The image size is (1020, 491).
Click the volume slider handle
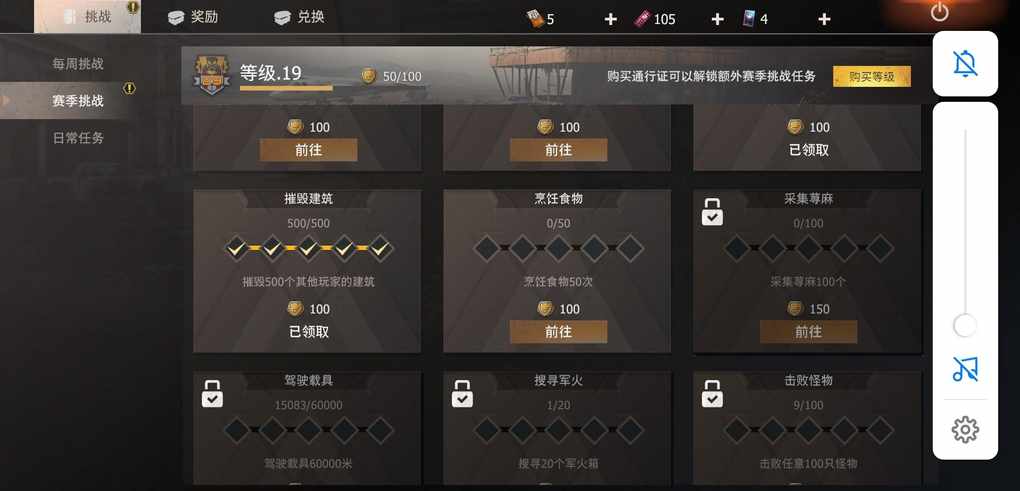pos(965,325)
